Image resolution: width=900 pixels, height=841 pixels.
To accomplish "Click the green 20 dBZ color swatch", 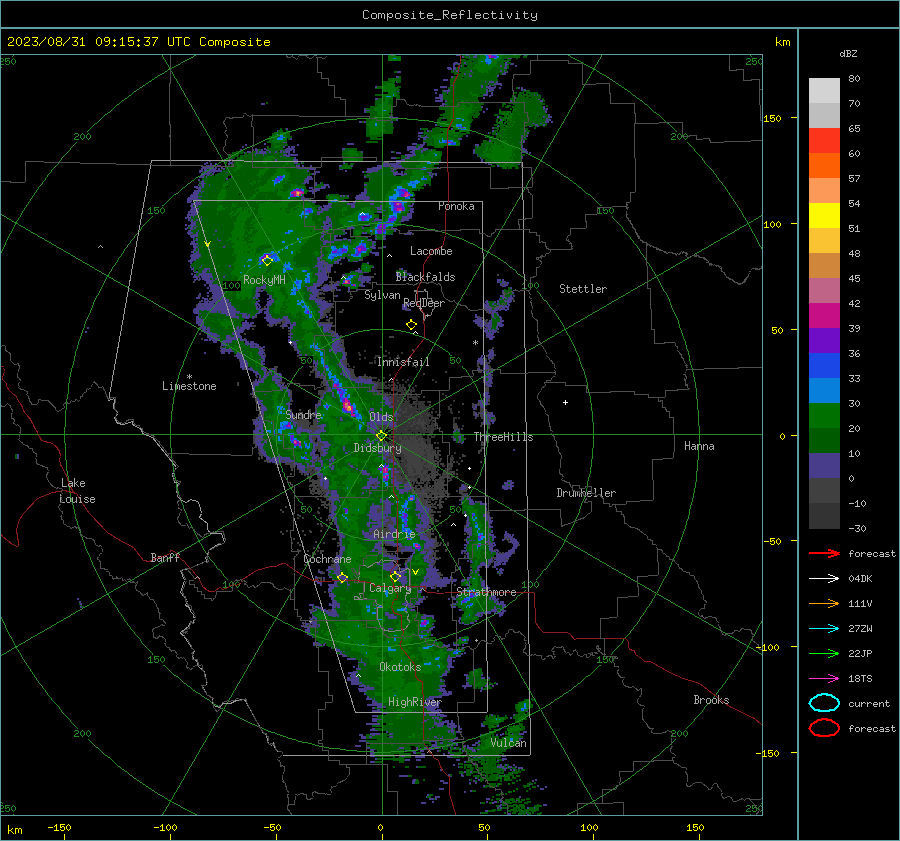I will pos(824,416).
